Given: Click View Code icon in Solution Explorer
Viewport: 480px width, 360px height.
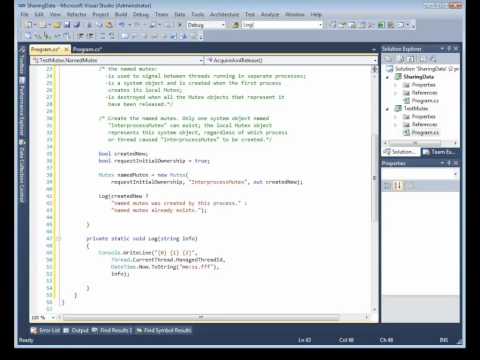Looking at the screenshot, I should point(423,59).
